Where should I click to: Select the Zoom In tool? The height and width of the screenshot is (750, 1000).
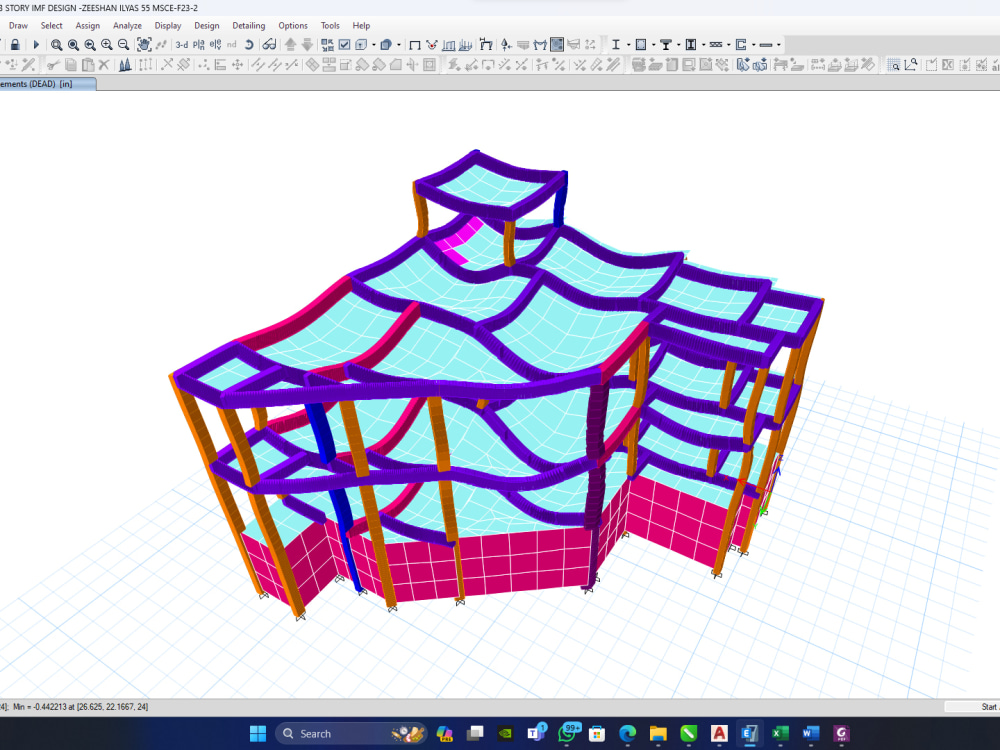[x=106, y=44]
